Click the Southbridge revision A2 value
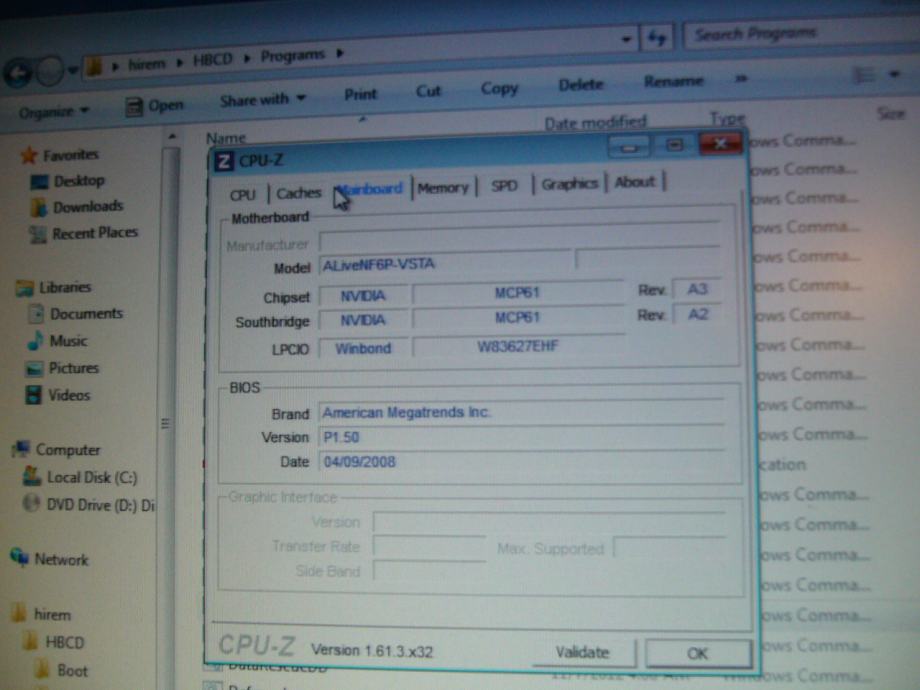 (x=697, y=314)
